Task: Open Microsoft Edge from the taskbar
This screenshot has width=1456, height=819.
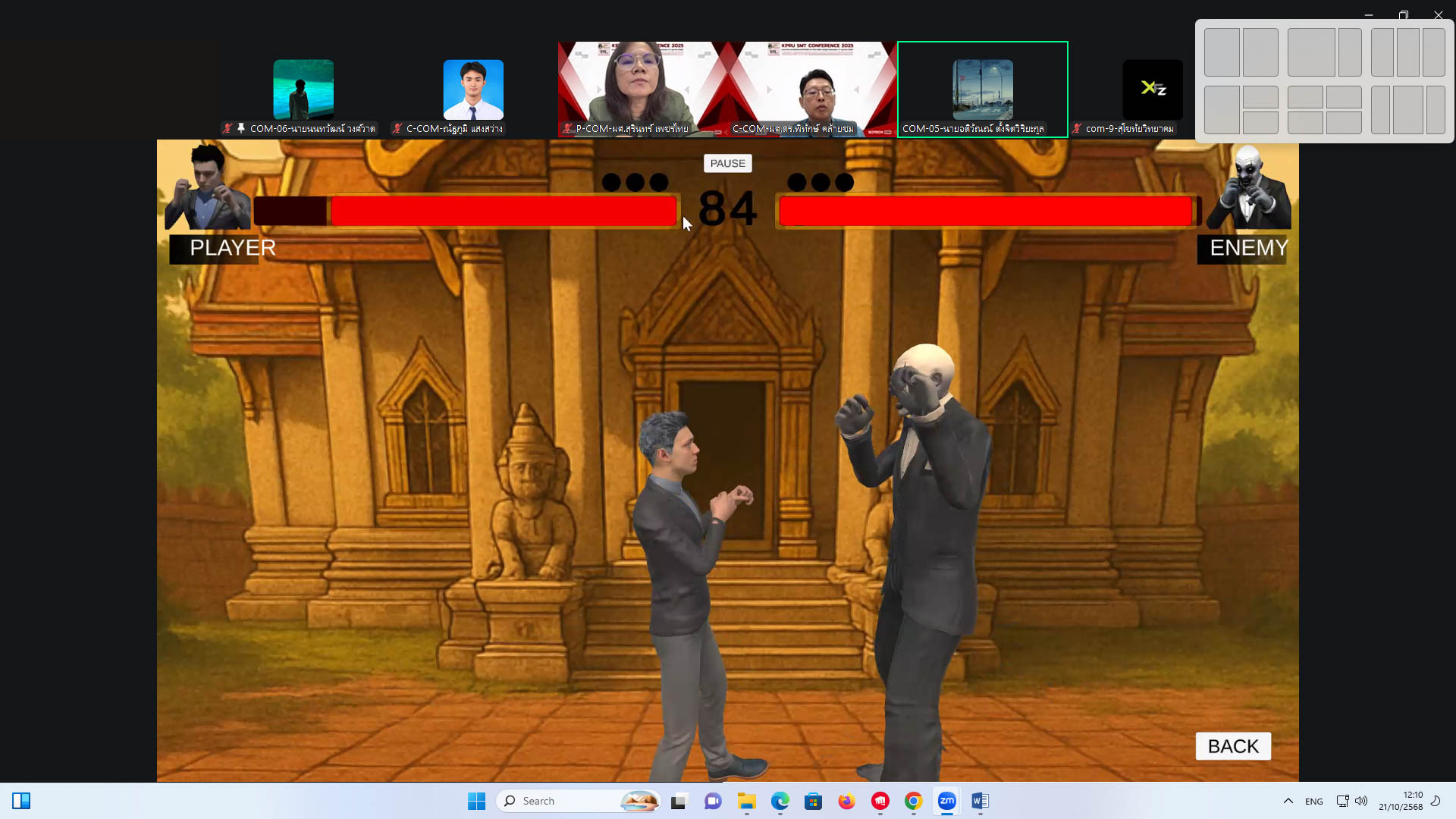Action: click(x=780, y=801)
